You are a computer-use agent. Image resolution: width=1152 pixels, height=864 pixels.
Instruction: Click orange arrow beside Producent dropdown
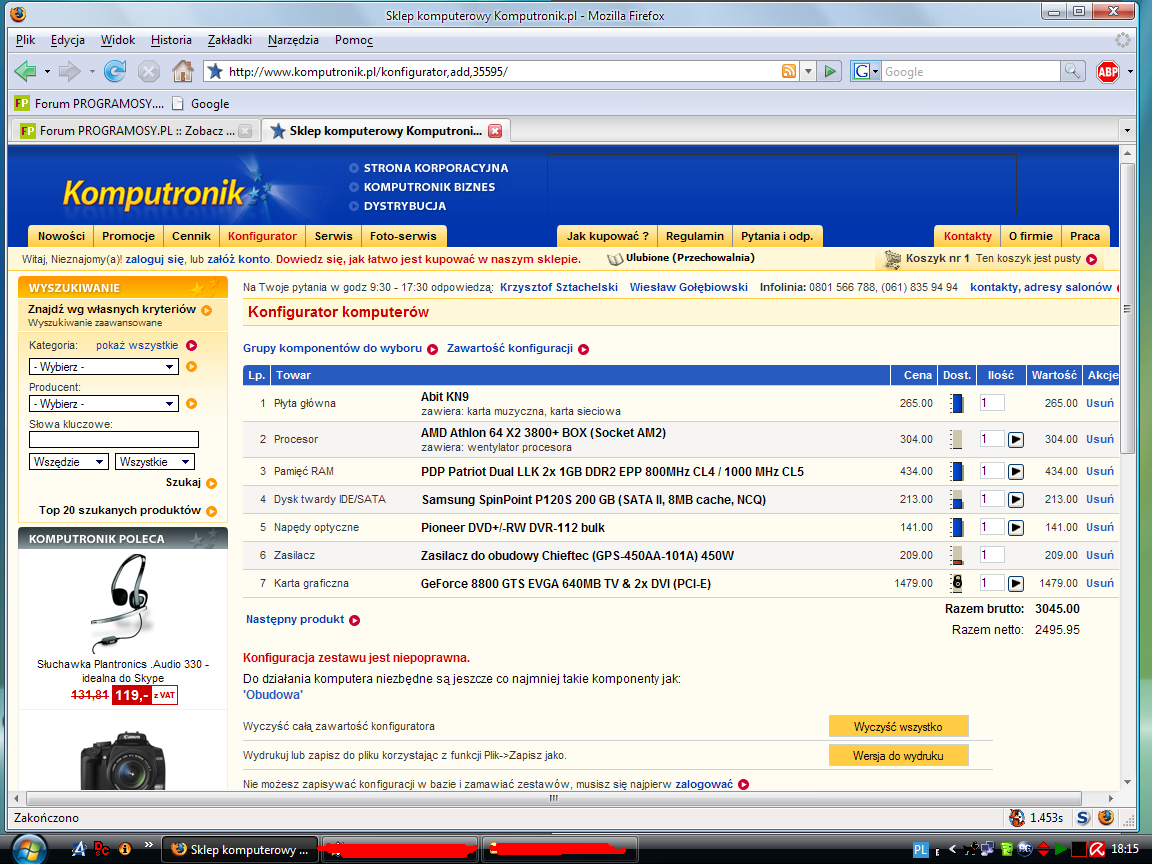click(192, 403)
